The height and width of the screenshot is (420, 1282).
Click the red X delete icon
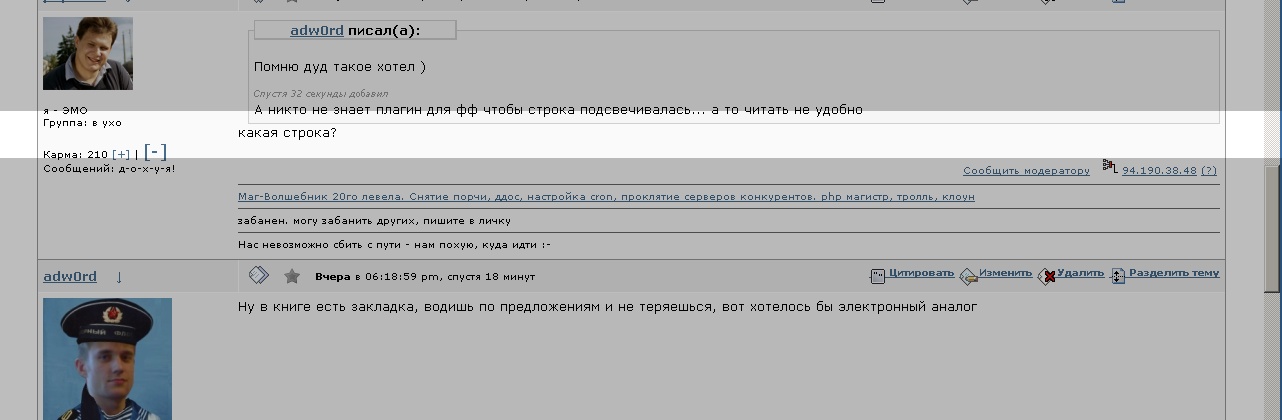click(1046, 275)
